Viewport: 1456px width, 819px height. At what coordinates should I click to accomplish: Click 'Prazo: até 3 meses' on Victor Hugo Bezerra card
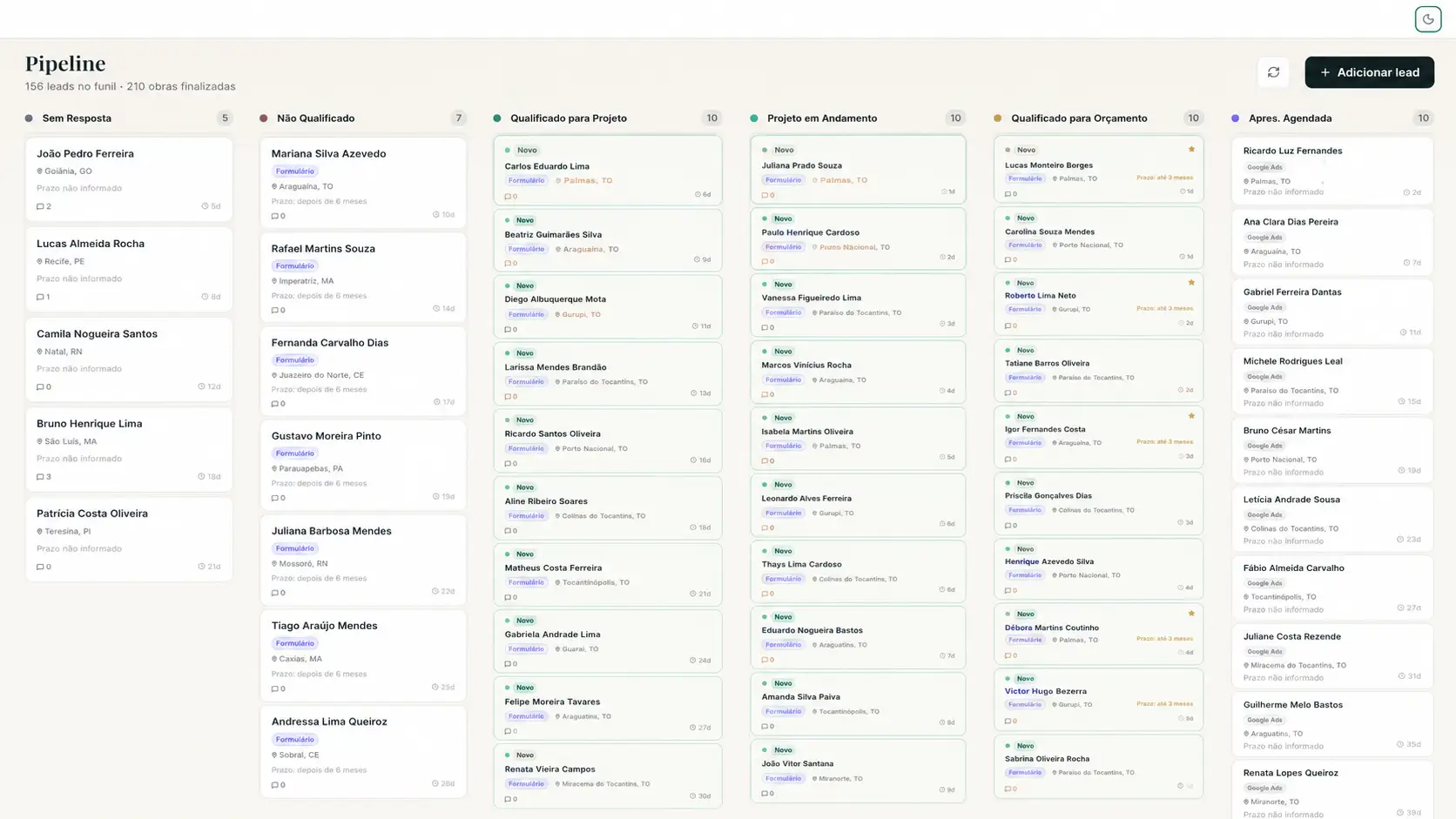(x=1164, y=704)
